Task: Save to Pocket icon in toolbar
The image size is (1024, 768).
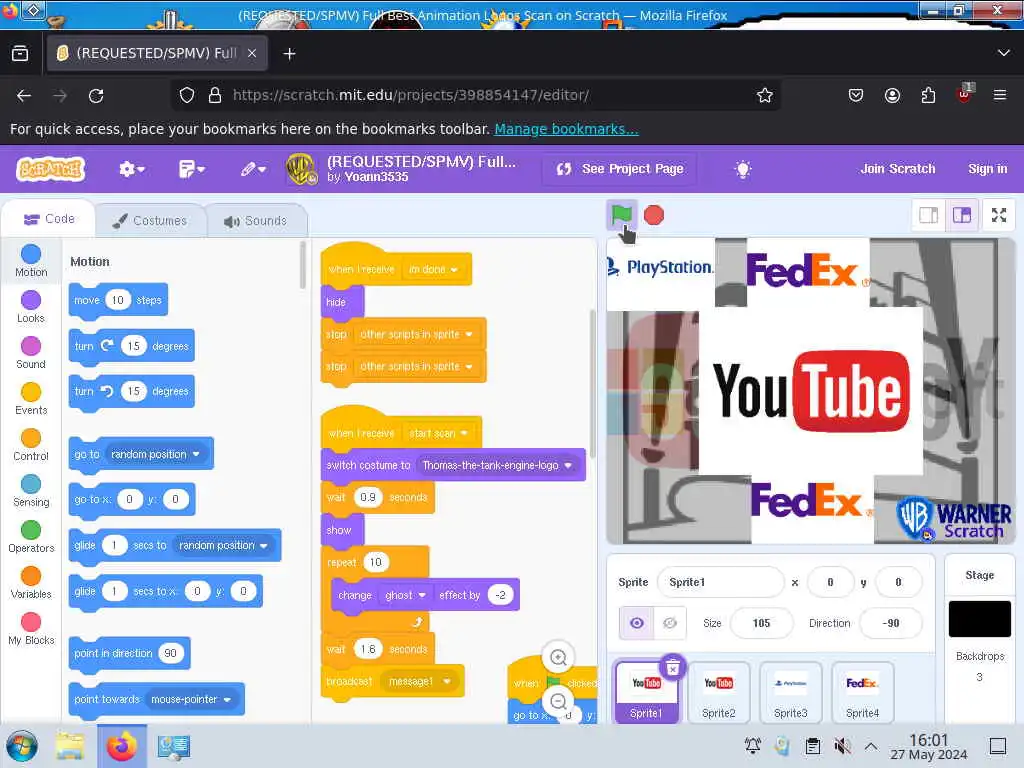Action: (x=856, y=95)
